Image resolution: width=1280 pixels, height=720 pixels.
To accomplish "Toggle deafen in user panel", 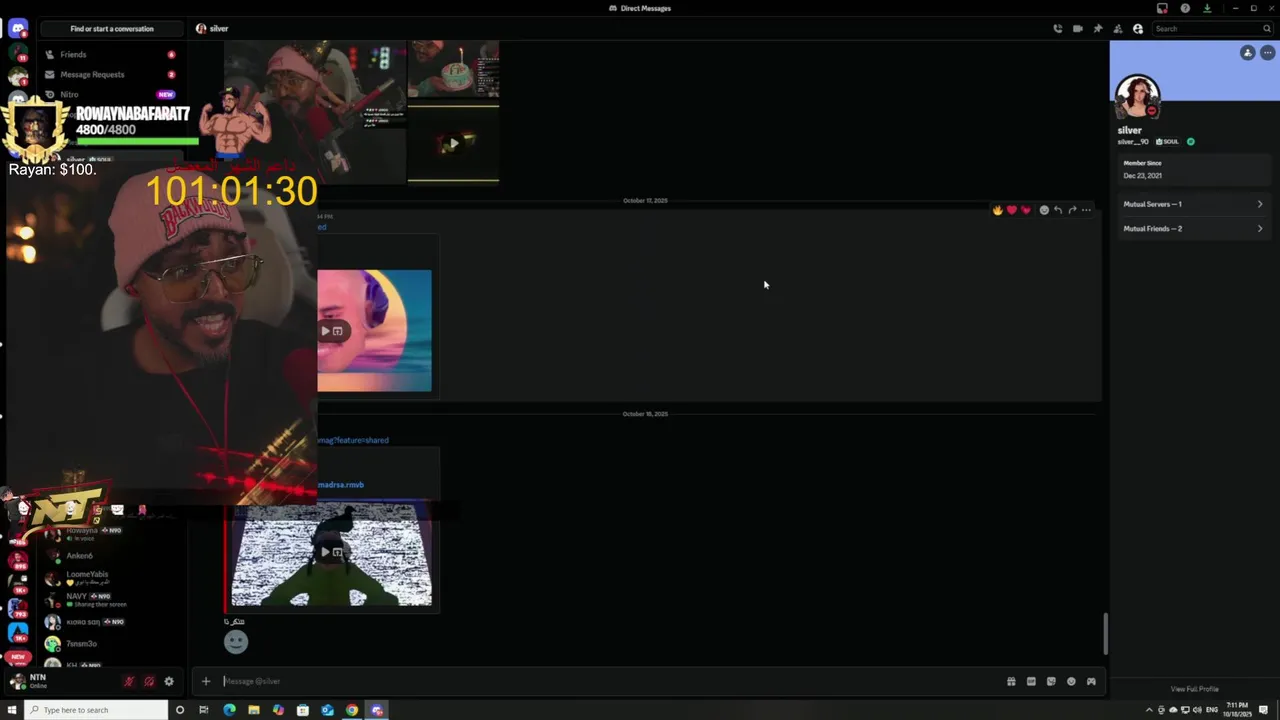I will pyautogui.click(x=148, y=681).
